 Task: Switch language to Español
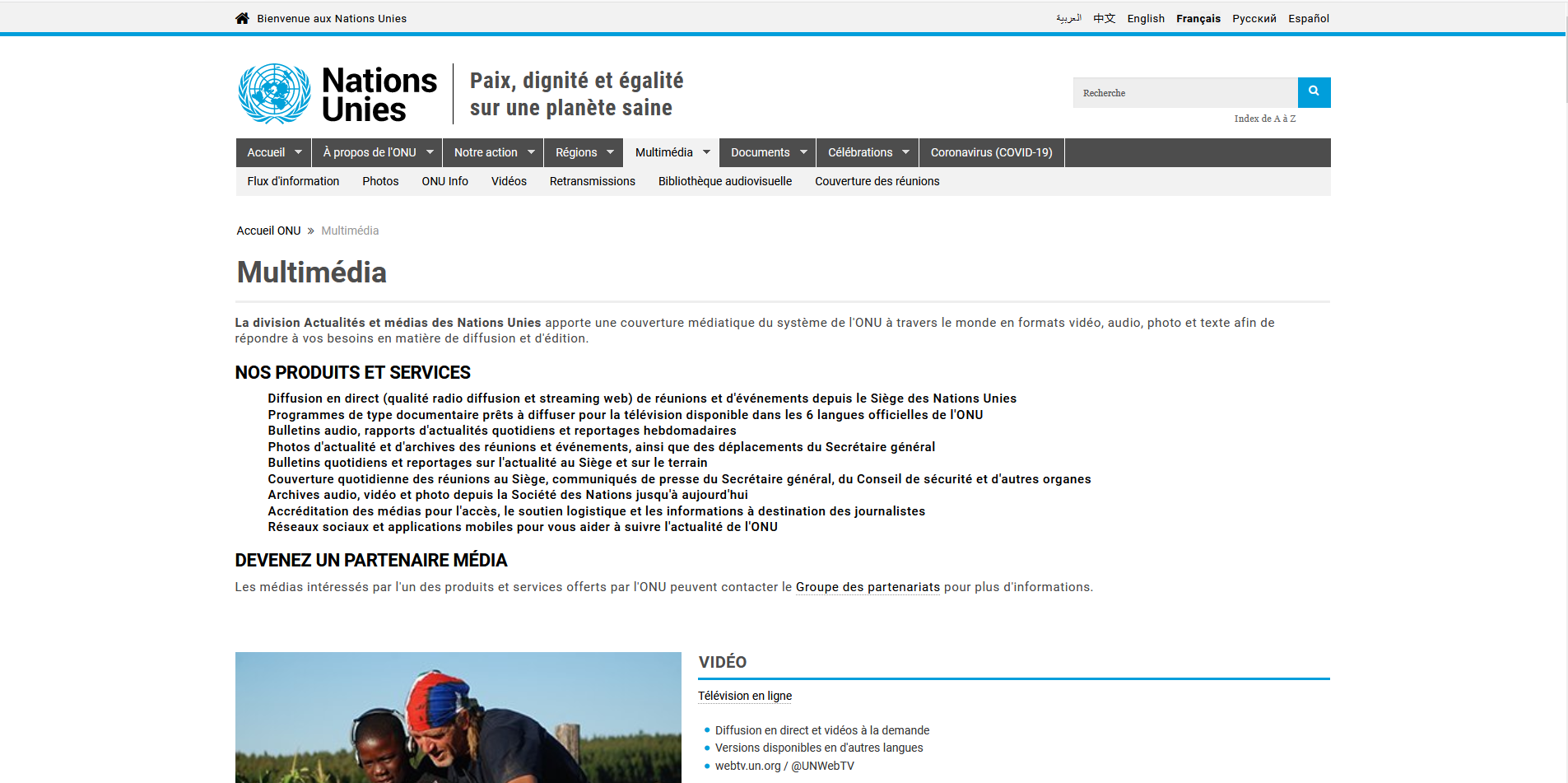point(1308,18)
